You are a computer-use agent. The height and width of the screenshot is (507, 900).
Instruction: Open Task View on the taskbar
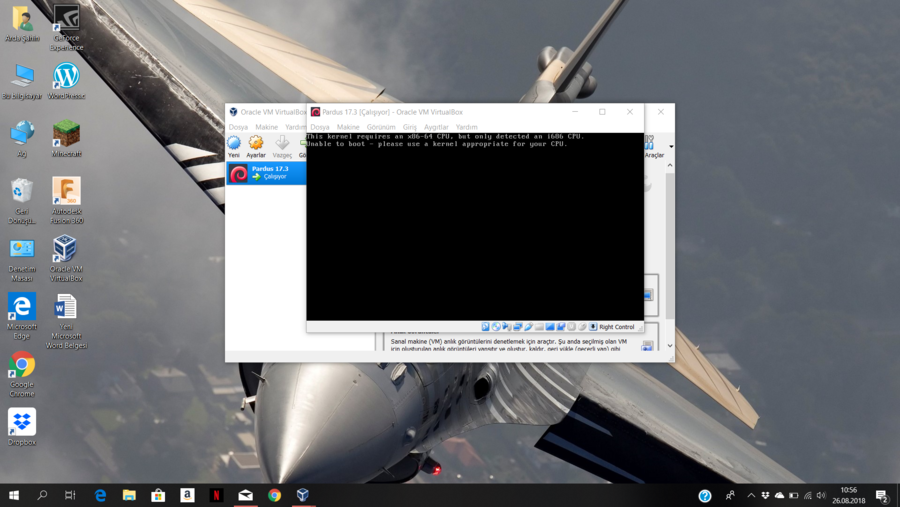pyautogui.click(x=70, y=495)
